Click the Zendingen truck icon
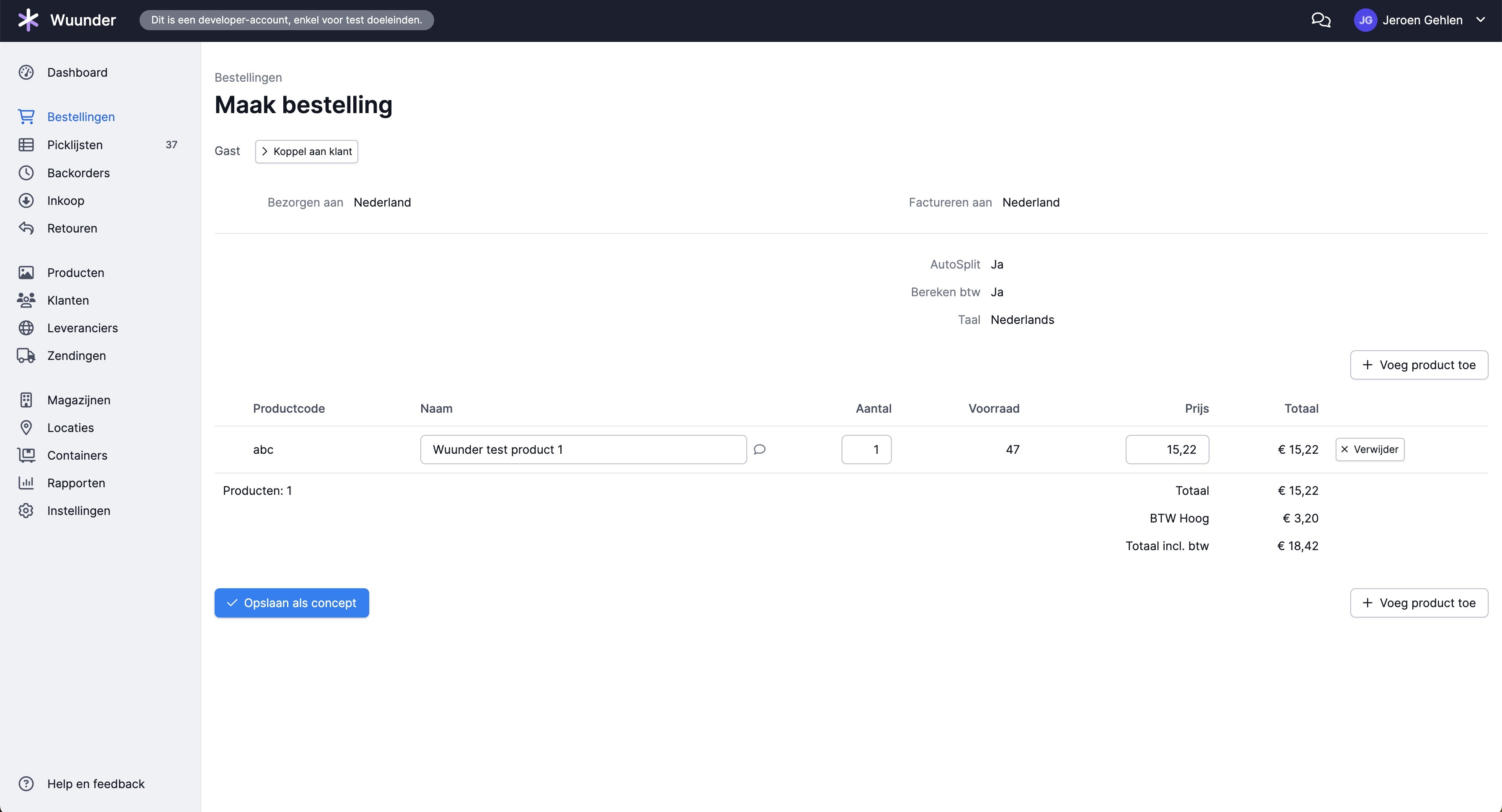 click(26, 356)
